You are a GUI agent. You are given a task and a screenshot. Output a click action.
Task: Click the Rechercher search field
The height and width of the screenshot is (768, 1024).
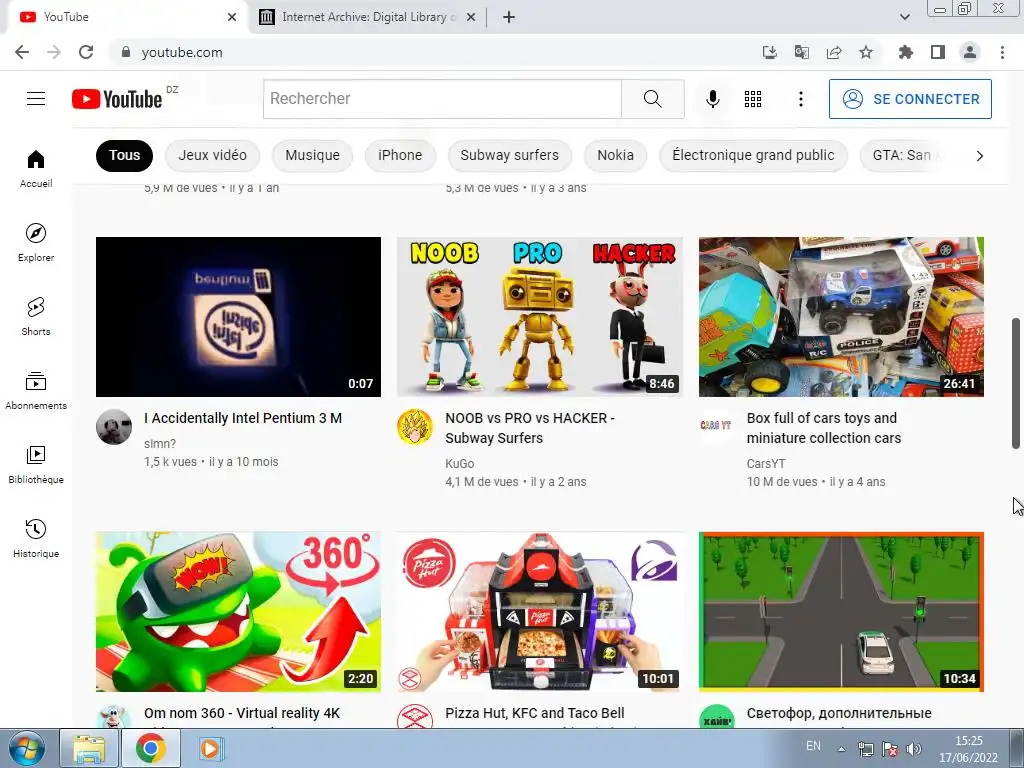[442, 99]
